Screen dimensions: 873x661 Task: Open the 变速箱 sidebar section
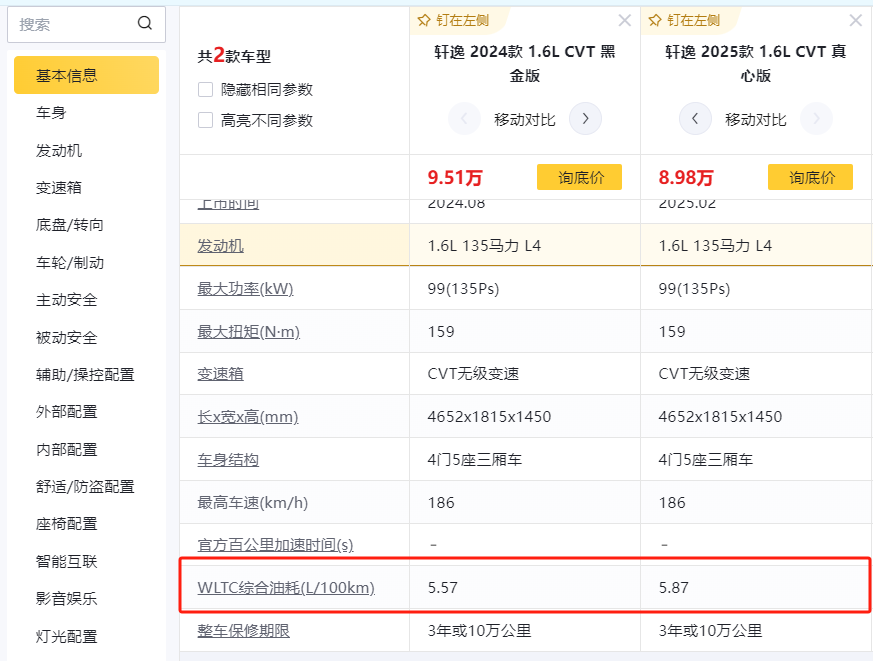59,188
